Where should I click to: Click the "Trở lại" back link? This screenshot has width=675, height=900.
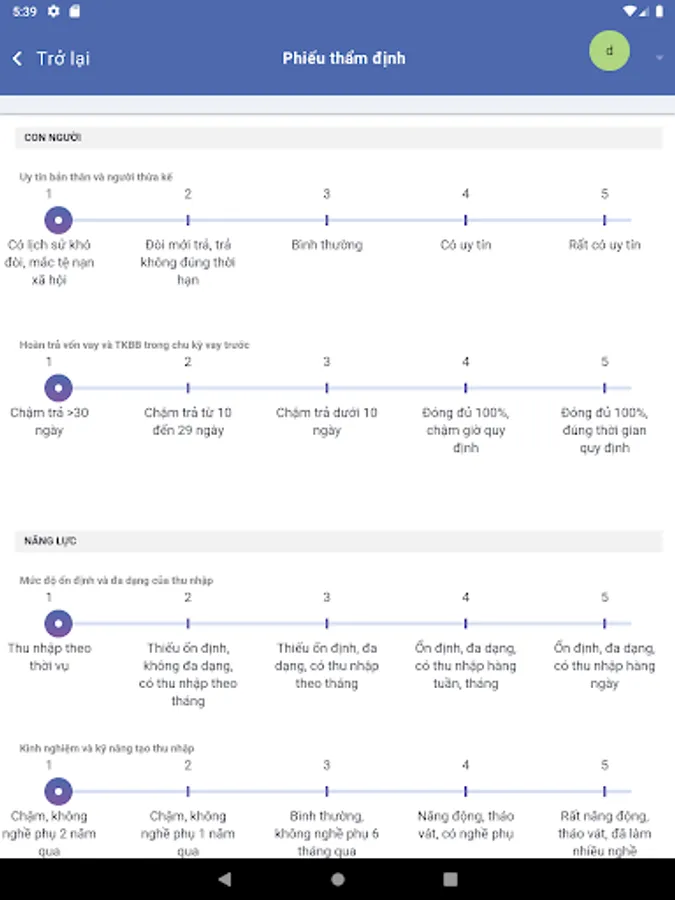(62, 59)
